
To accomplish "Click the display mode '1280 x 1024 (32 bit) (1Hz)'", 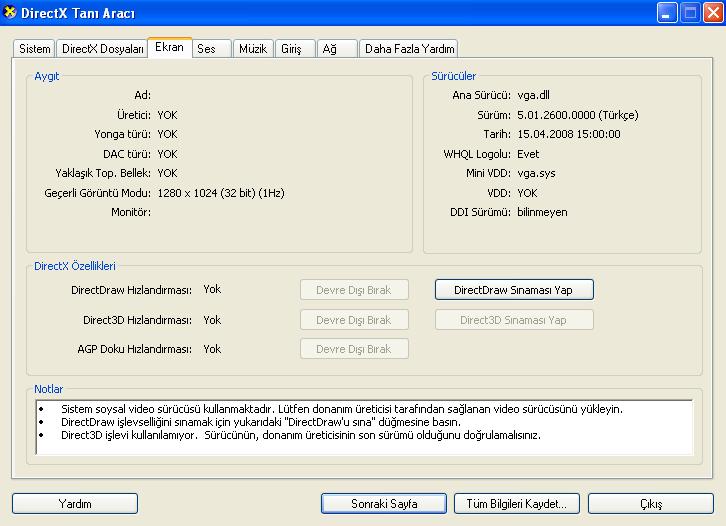I will pos(221,193).
